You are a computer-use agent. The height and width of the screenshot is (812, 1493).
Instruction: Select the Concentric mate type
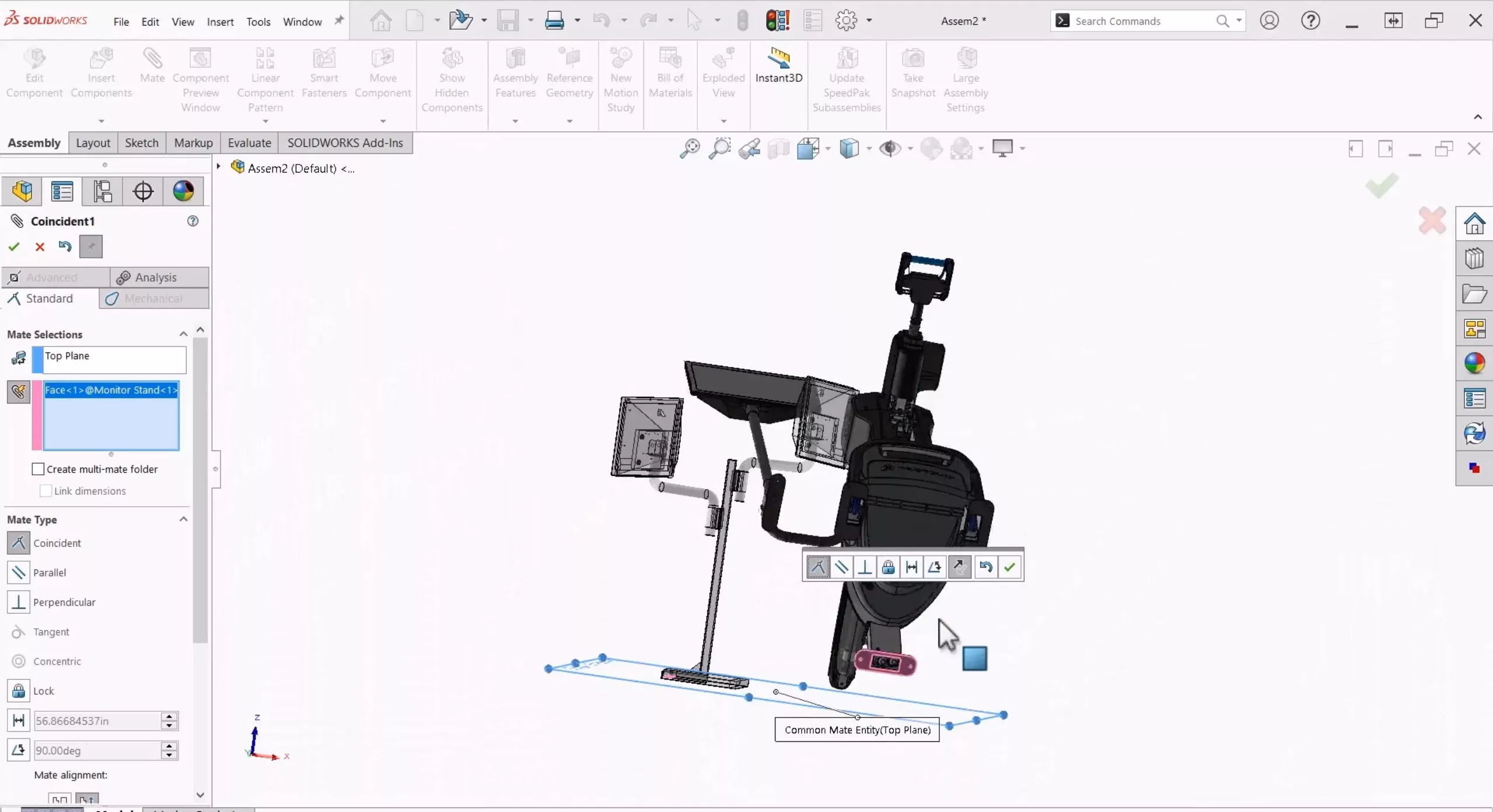57,661
